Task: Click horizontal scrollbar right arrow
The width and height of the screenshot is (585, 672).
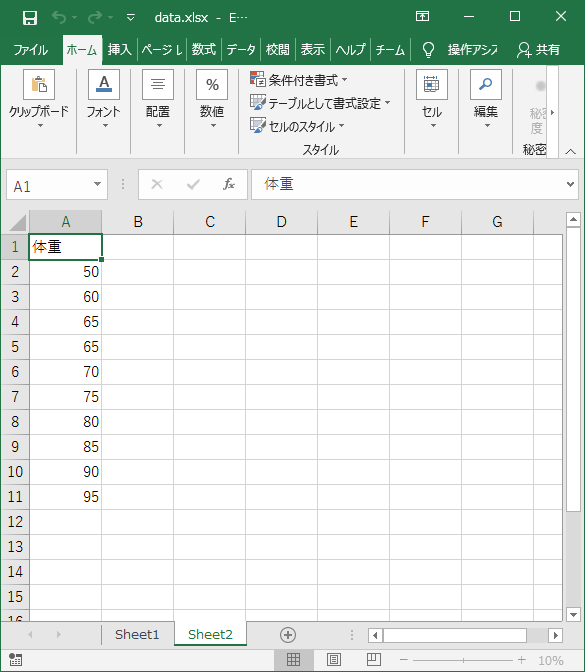Action: click(x=556, y=635)
